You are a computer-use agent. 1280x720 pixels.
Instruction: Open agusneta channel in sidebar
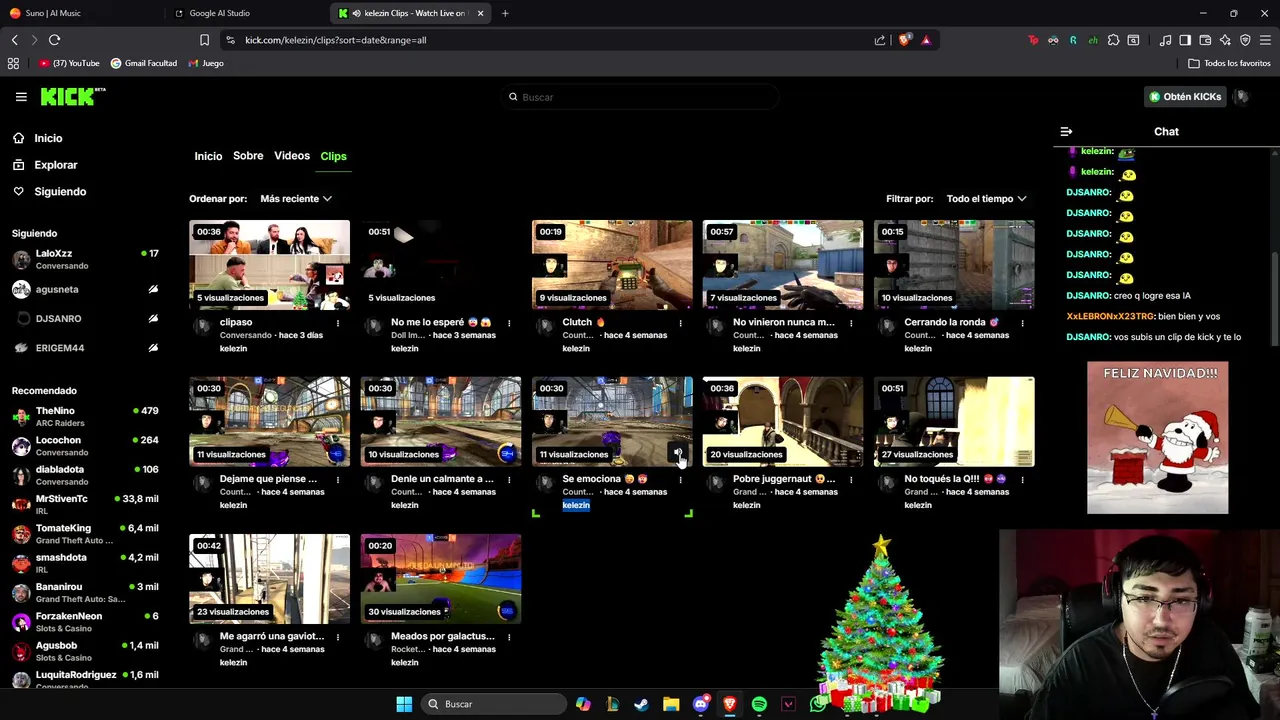click(x=85, y=289)
